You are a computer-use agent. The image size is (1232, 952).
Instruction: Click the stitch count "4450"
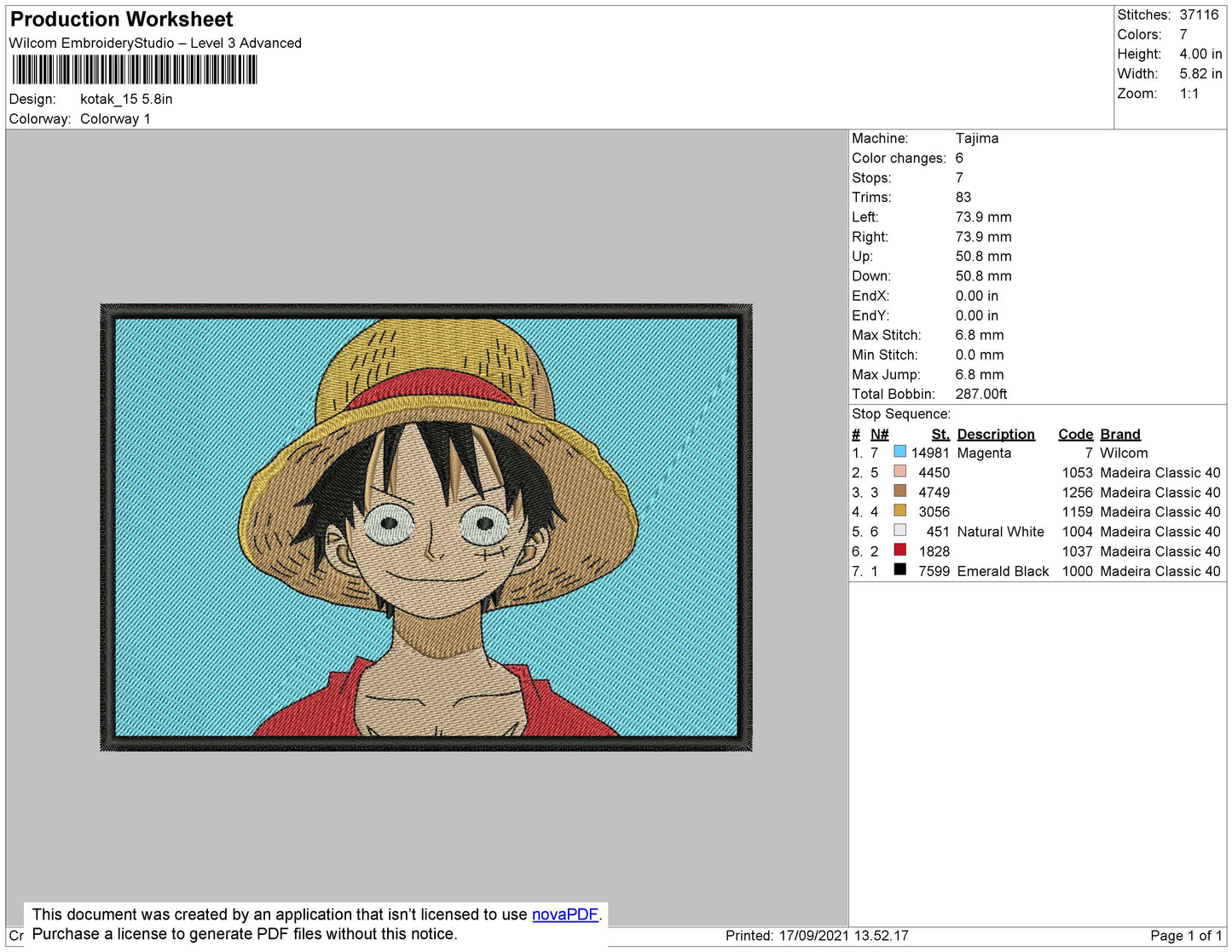pyautogui.click(x=934, y=473)
